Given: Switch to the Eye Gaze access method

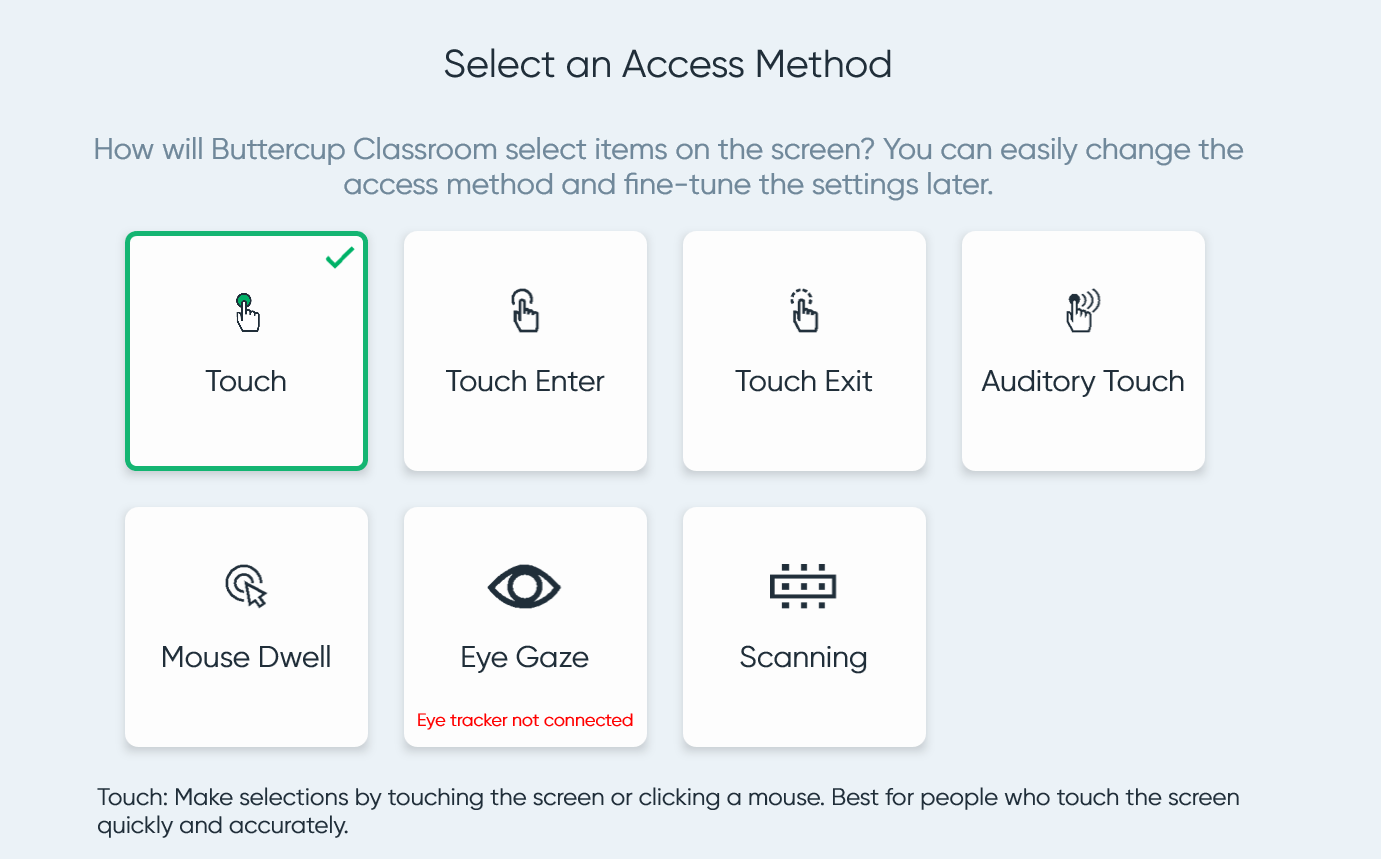Looking at the screenshot, I should tap(525, 627).
